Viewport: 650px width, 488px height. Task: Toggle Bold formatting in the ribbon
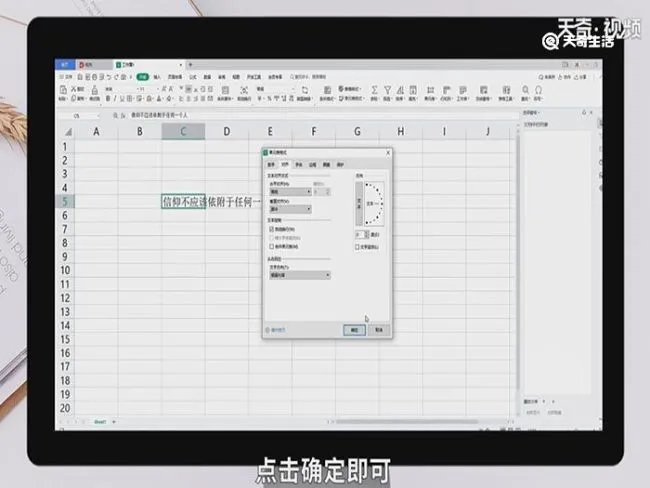pyautogui.click(x=108, y=99)
